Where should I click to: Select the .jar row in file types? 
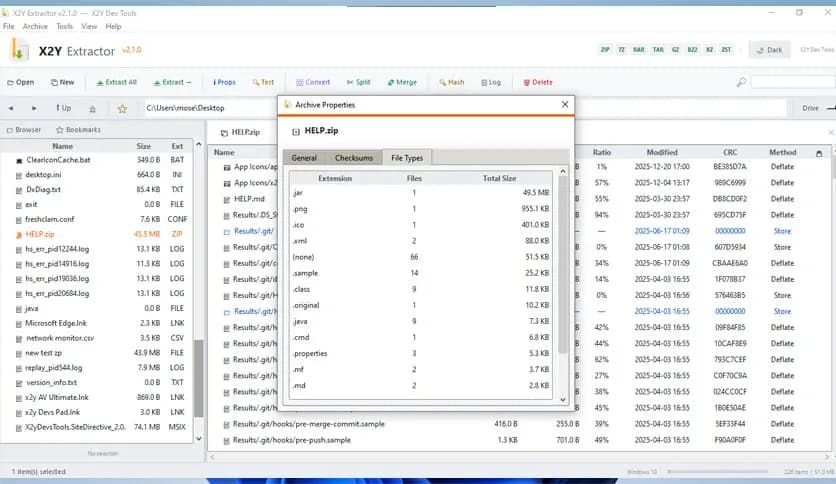click(421, 192)
